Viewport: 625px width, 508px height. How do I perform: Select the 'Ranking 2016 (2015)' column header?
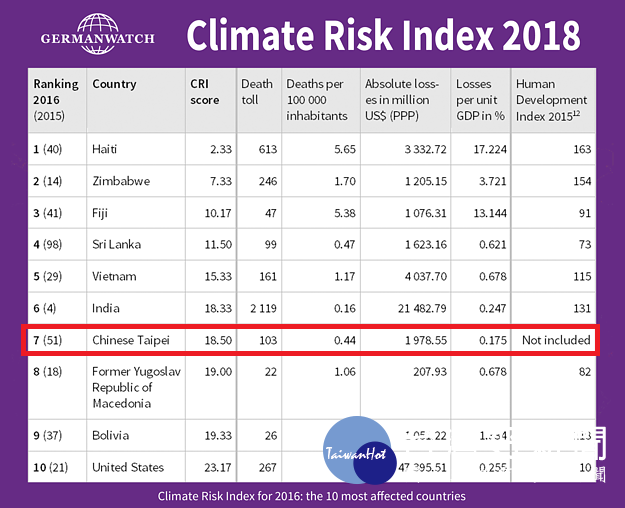click(57, 100)
